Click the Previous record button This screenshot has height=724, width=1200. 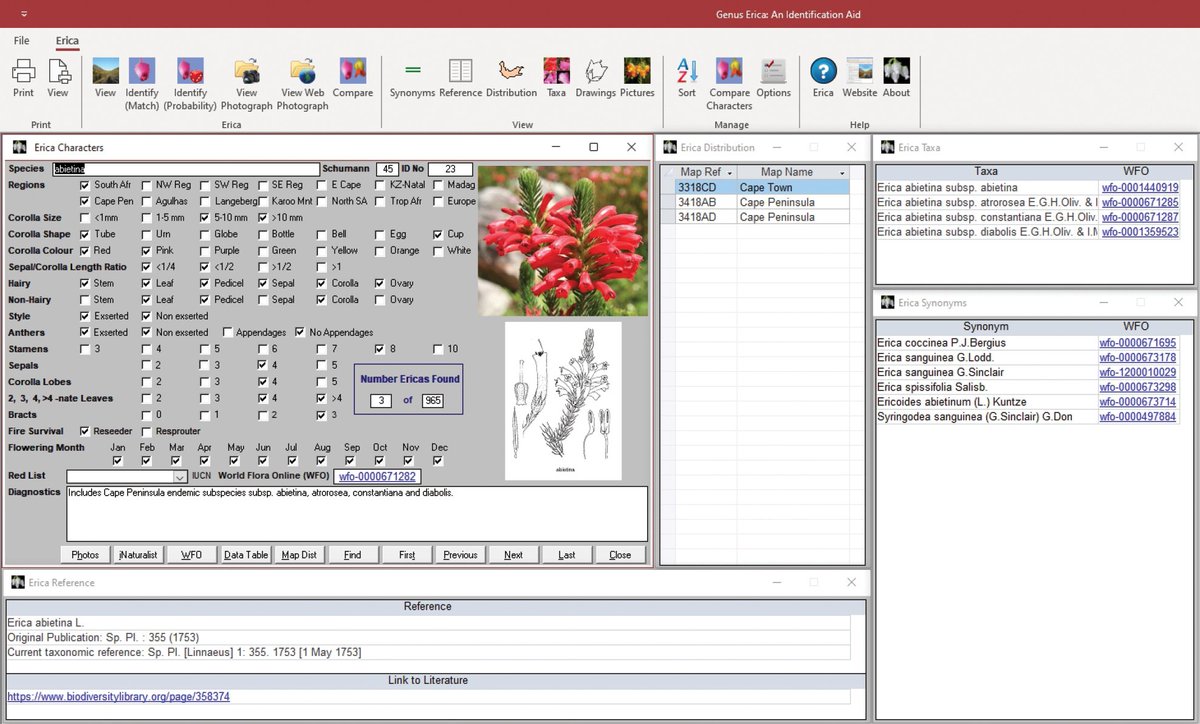[x=460, y=555]
